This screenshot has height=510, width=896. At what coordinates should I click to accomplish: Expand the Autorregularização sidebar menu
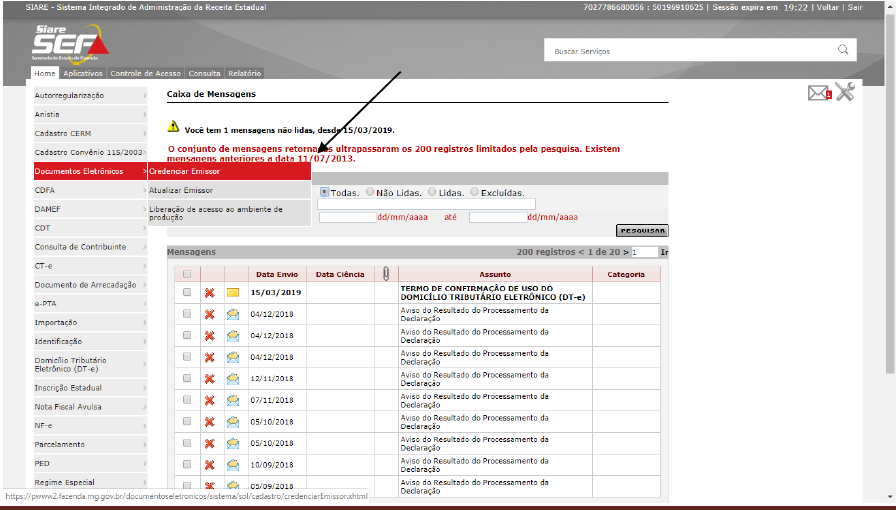tap(88, 95)
